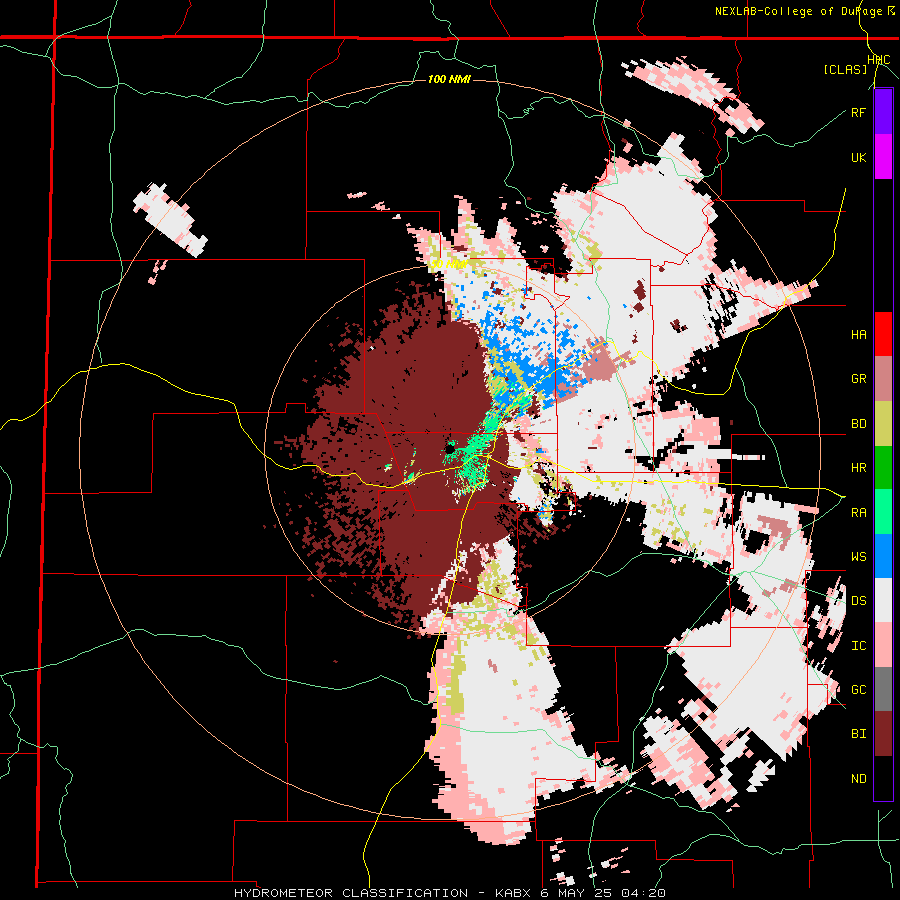The width and height of the screenshot is (900, 900).
Task: Pick the dark green HR legend swatch
Action: click(883, 468)
